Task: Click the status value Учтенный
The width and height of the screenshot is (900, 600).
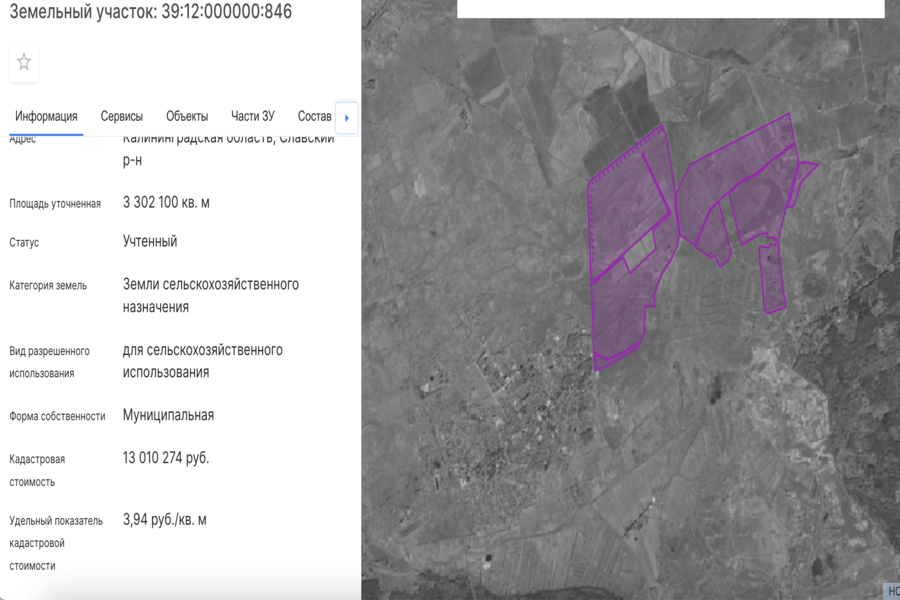Action: tap(150, 242)
